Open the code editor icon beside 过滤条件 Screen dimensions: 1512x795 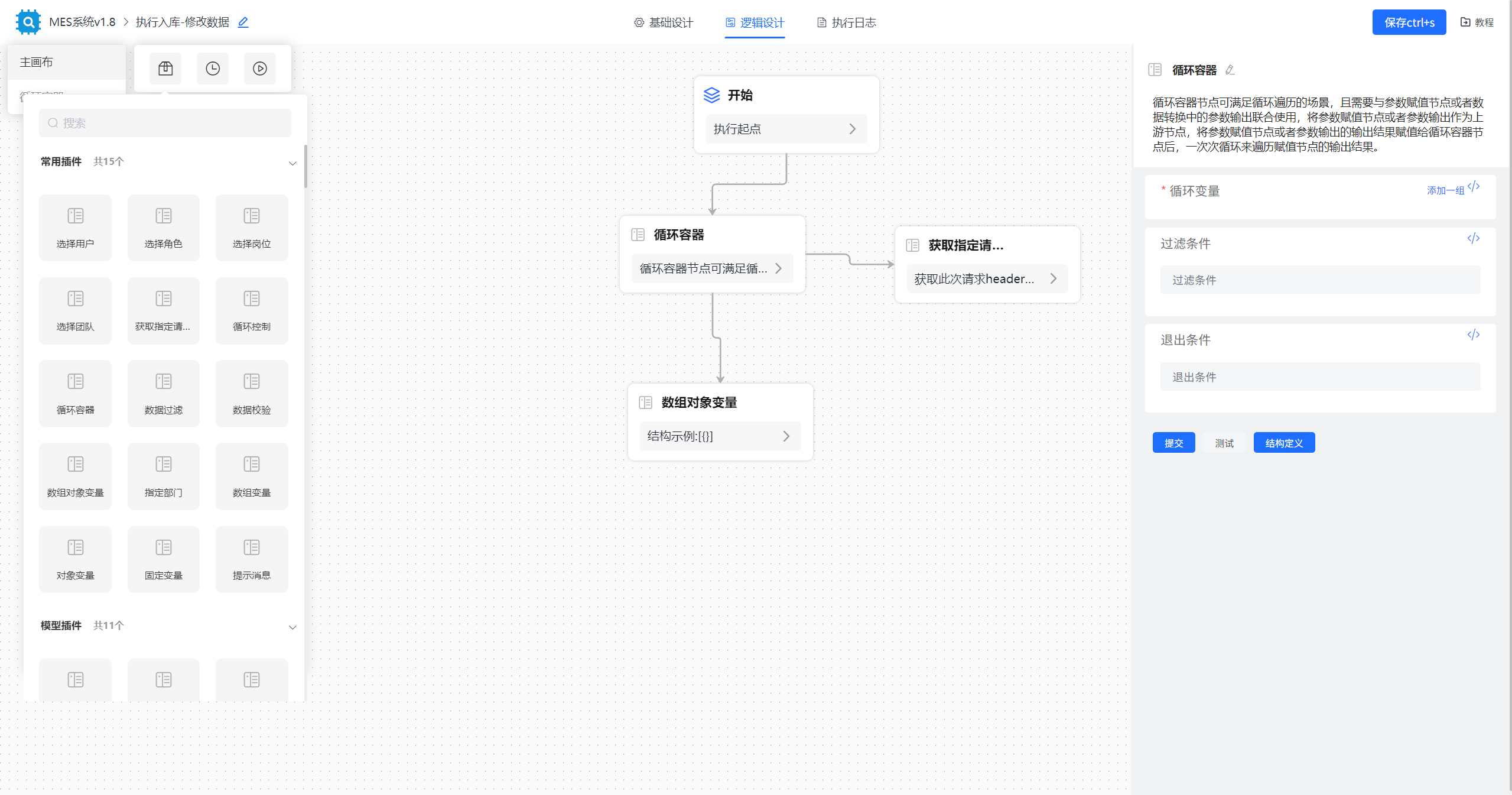[1474, 238]
